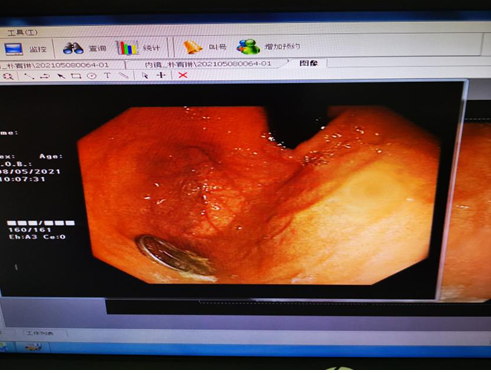Screen dimensions: 491x373
Task: Select the arrow annotation tool
Action: pos(61,76)
